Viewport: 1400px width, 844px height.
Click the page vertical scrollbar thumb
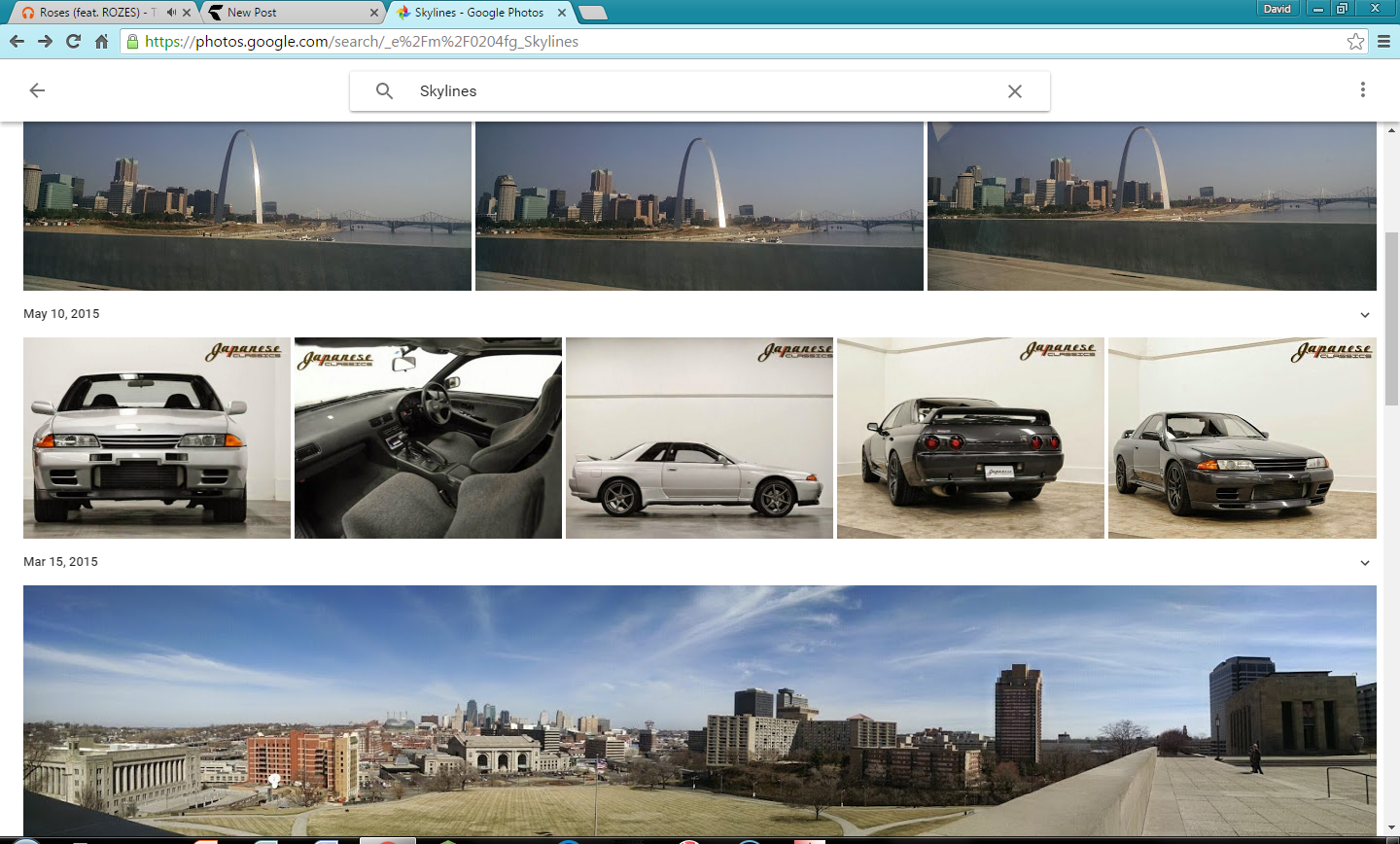tap(1391, 319)
